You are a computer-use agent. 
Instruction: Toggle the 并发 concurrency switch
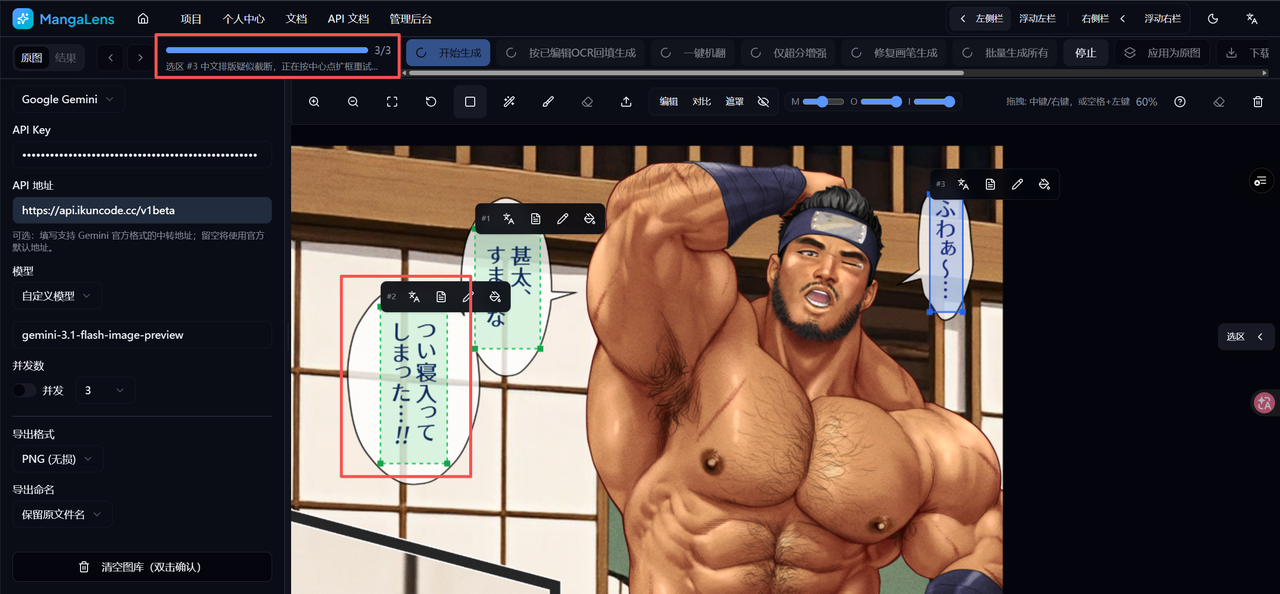point(25,390)
